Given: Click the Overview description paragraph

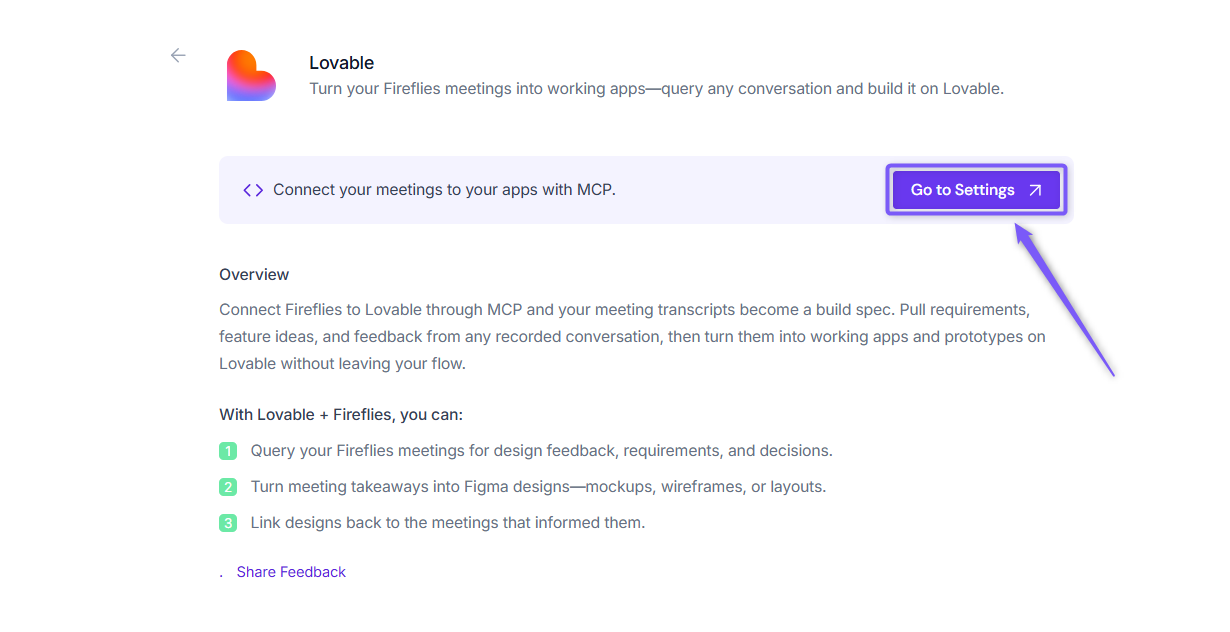Looking at the screenshot, I should coord(632,337).
